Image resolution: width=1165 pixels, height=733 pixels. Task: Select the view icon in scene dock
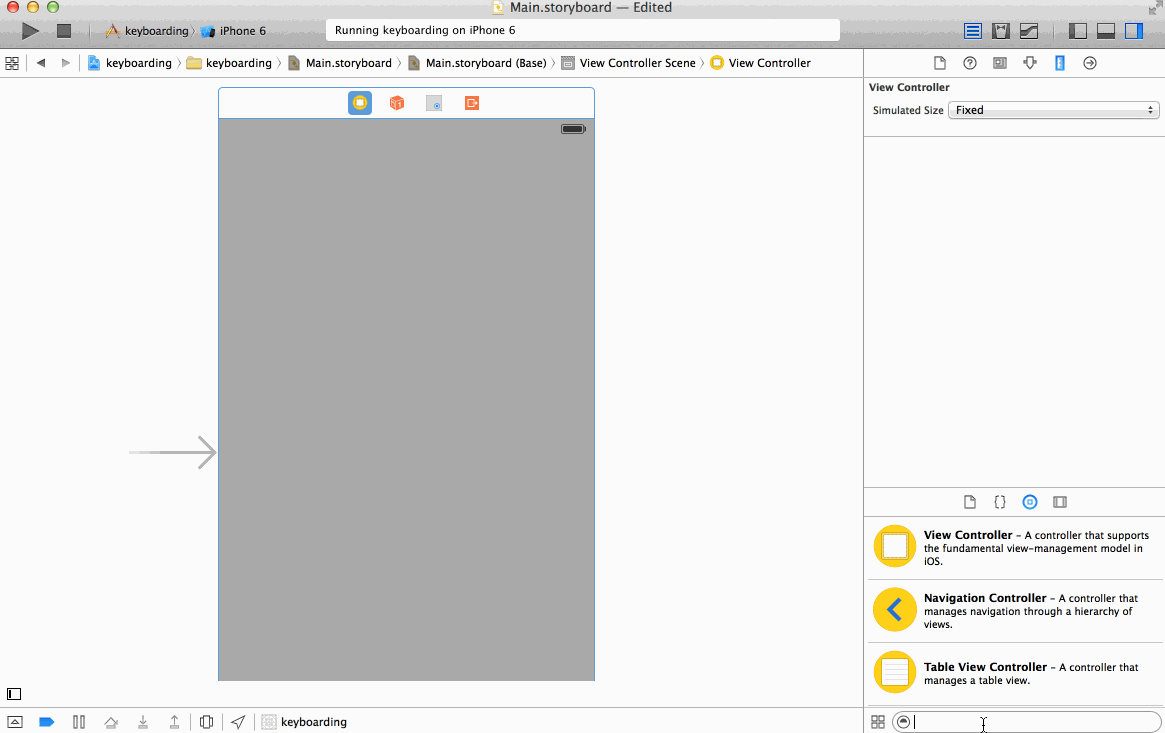(x=434, y=103)
